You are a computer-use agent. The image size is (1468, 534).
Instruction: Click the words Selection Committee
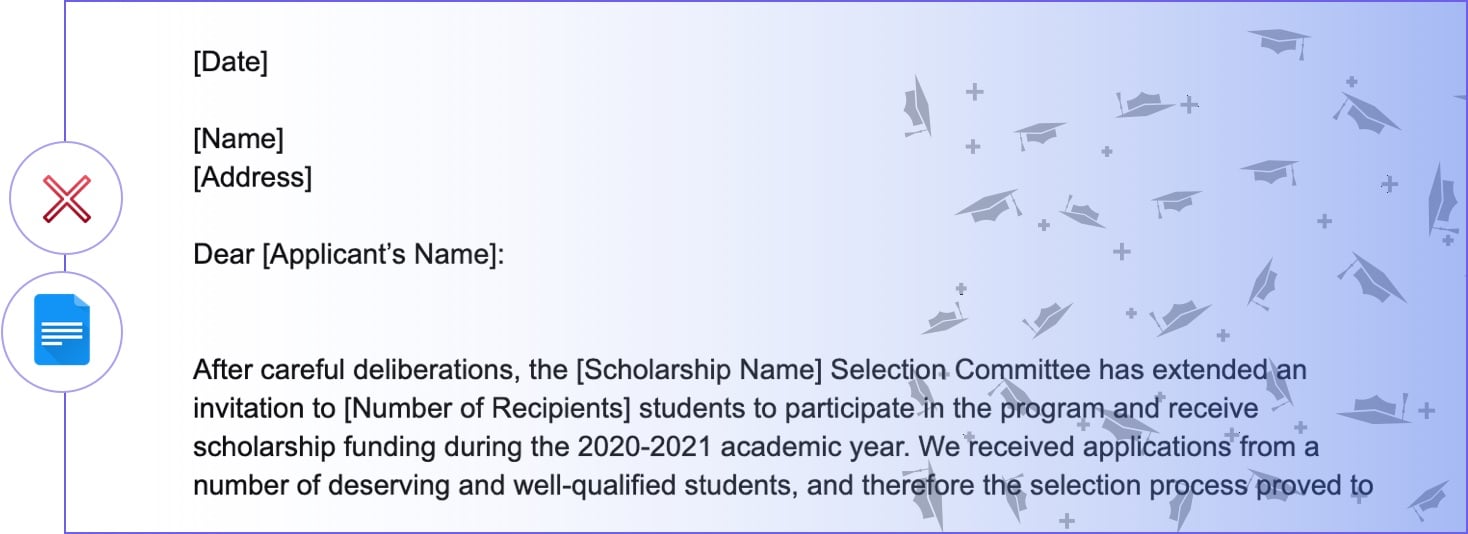961,371
